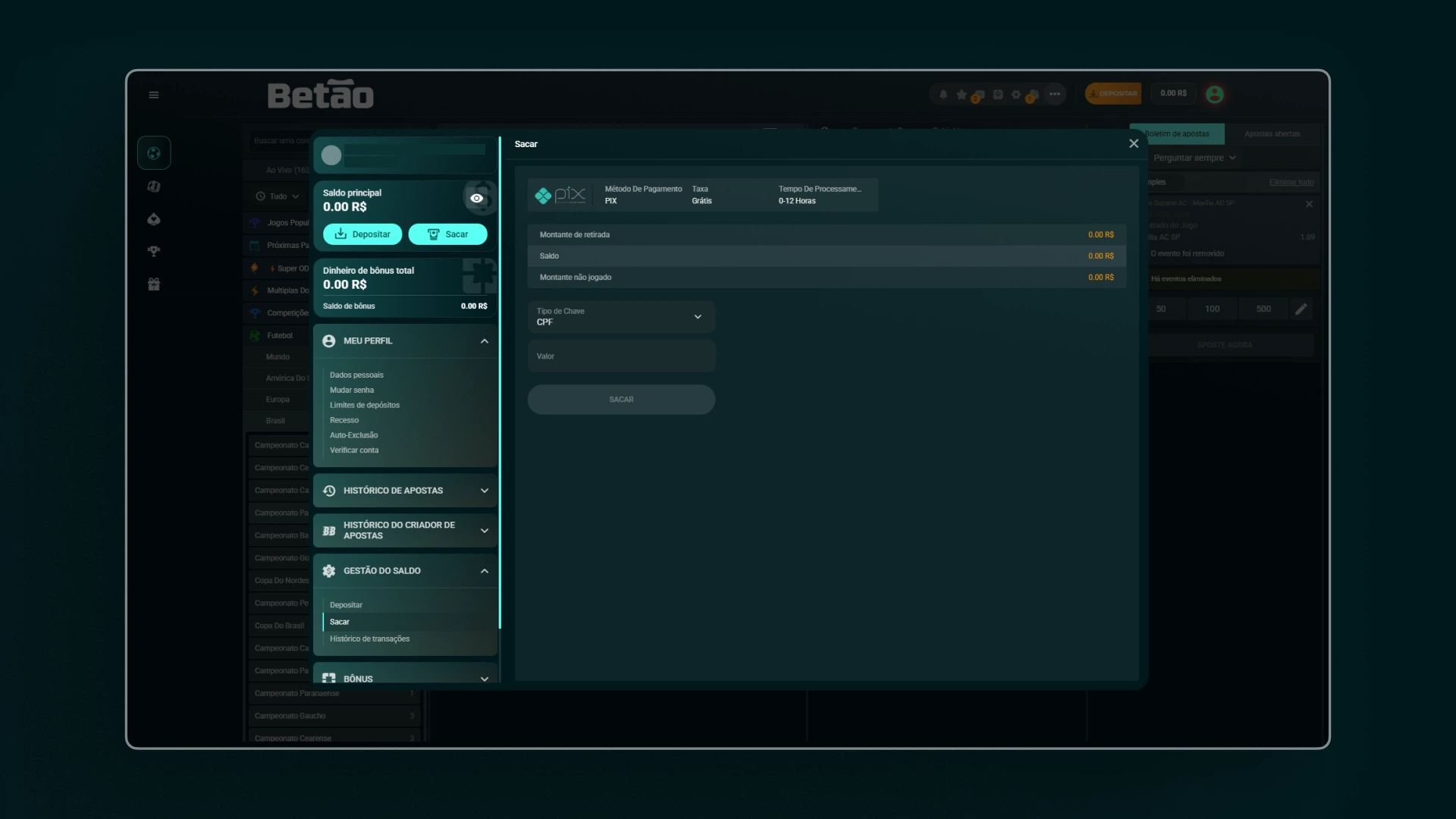Image resolution: width=1456 pixels, height=819 pixels.
Task: Click the 0.00 R$ header balance
Action: [1173, 94]
